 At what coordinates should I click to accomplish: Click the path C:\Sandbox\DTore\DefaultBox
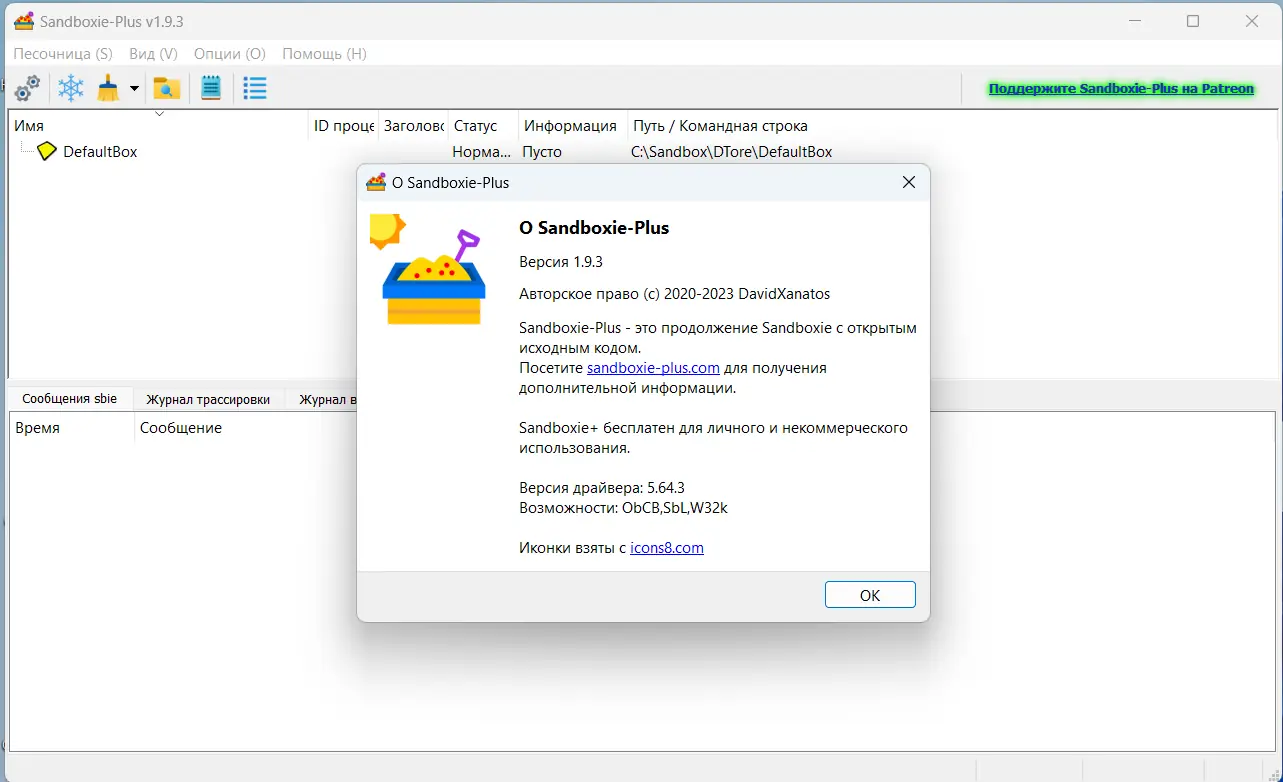pyautogui.click(x=732, y=152)
